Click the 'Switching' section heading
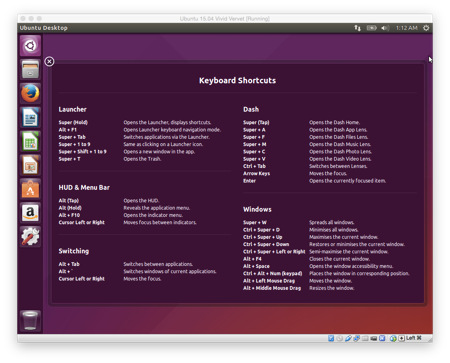Screen dimensions: 450x363 (x=74, y=251)
